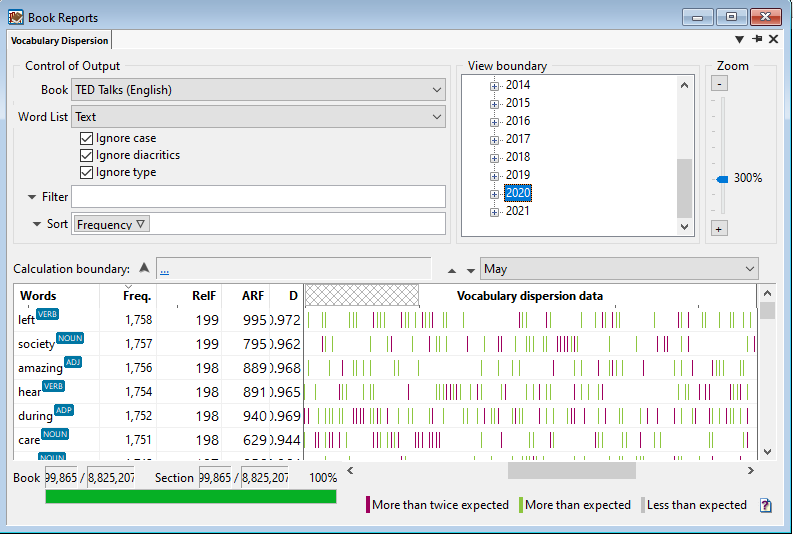Click the zoom in plus button
The width and height of the screenshot is (793, 534).
click(x=720, y=228)
